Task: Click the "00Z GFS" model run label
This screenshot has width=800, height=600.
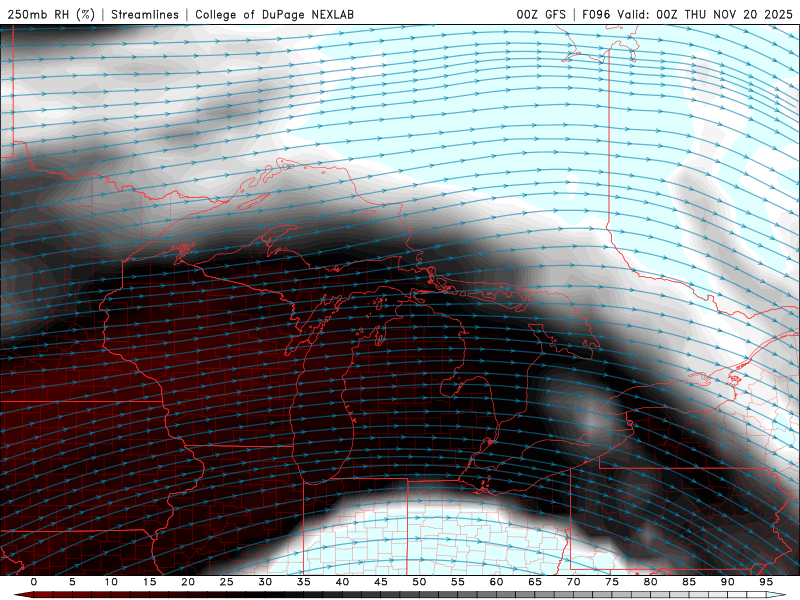Action: [x=541, y=14]
